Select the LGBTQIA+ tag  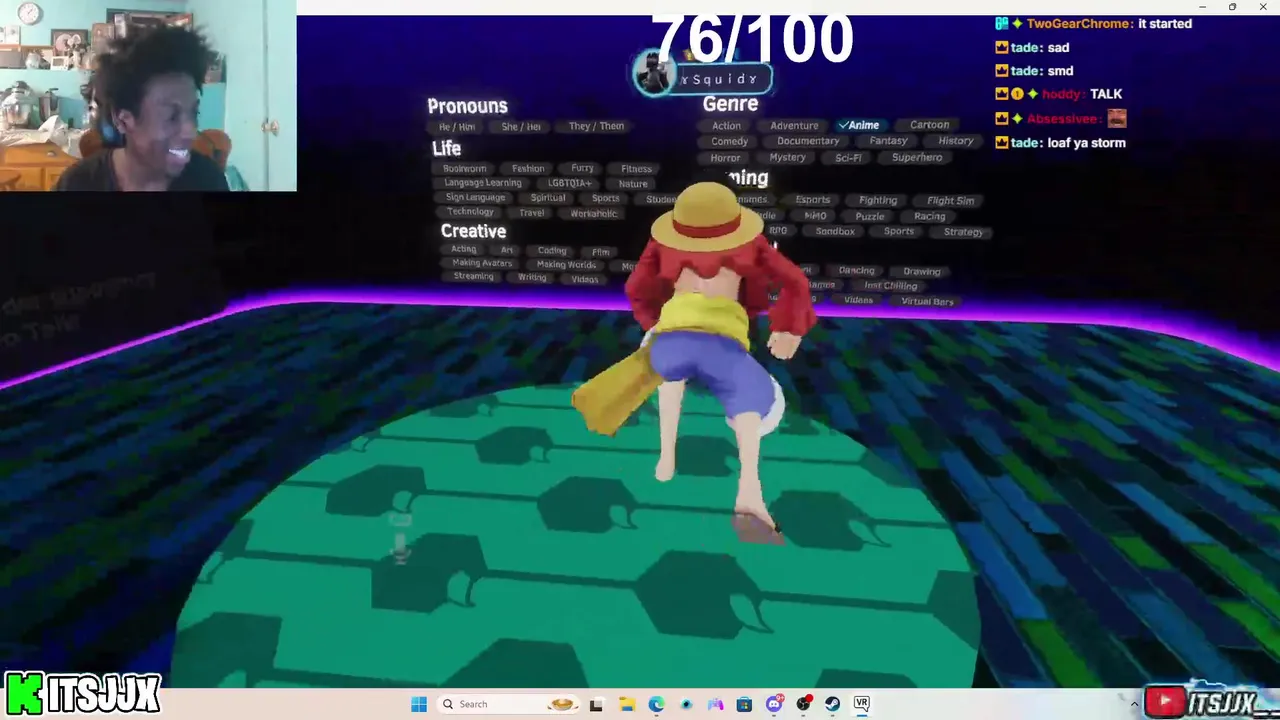coord(569,184)
